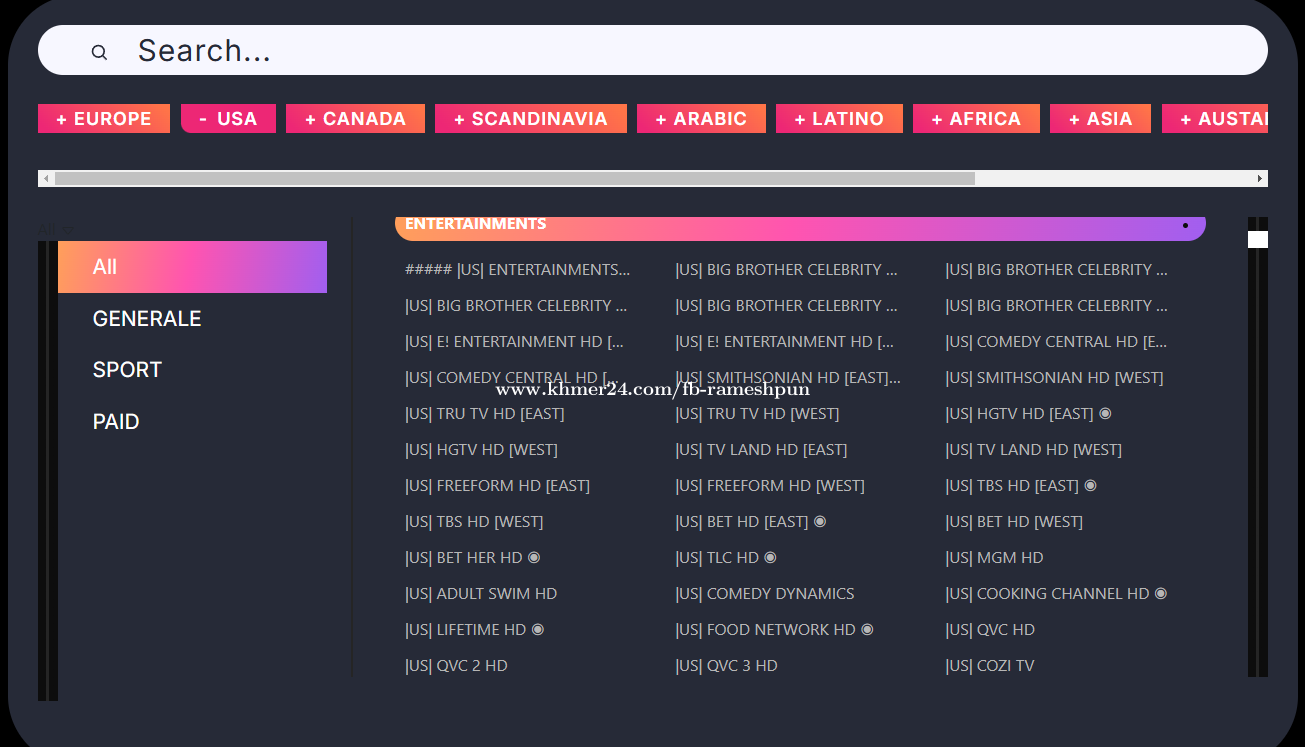Image resolution: width=1305 pixels, height=747 pixels.
Task: Open |US| TV LAND HD [EAST]
Action: [x=761, y=450]
